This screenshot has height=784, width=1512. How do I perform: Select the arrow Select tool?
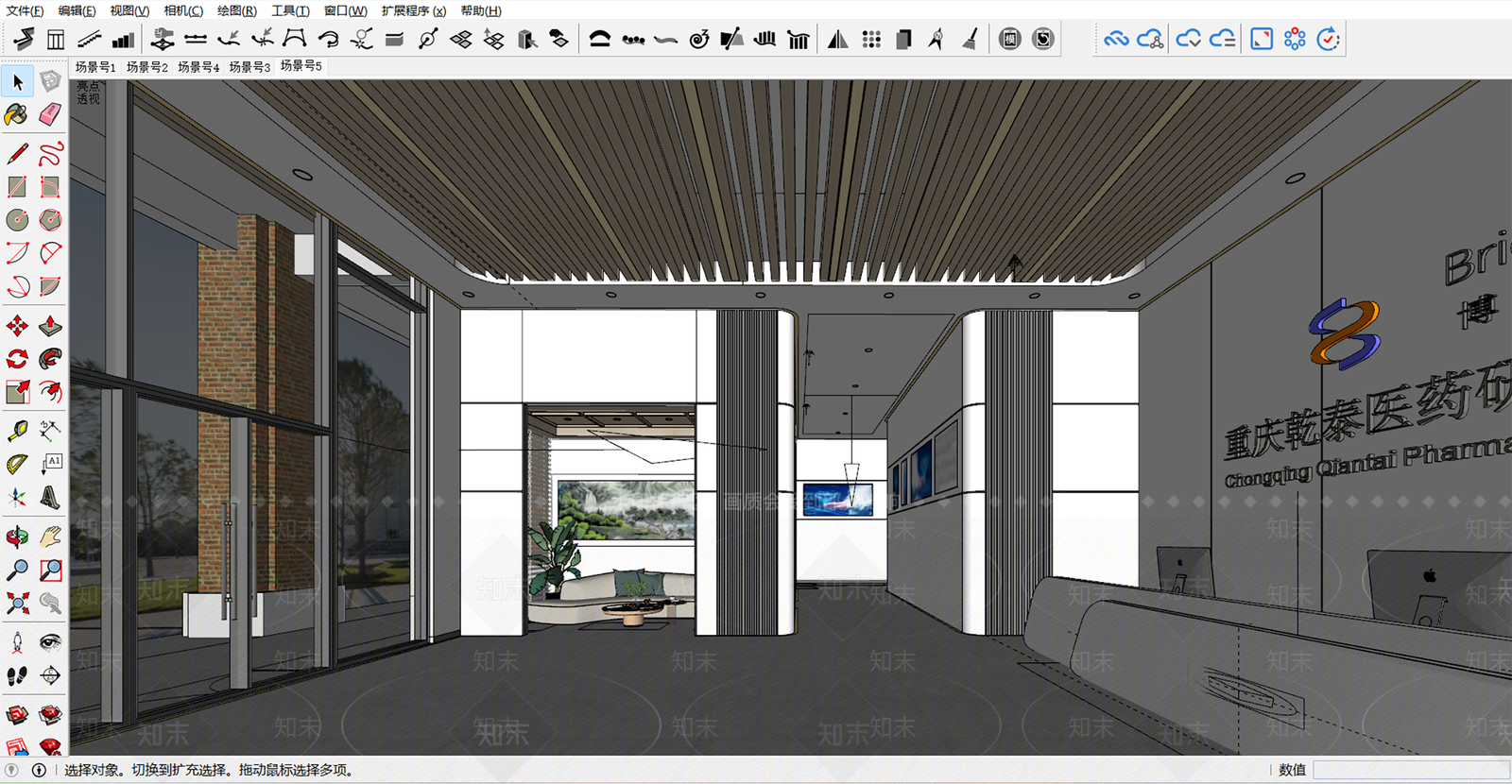pyautogui.click(x=17, y=82)
